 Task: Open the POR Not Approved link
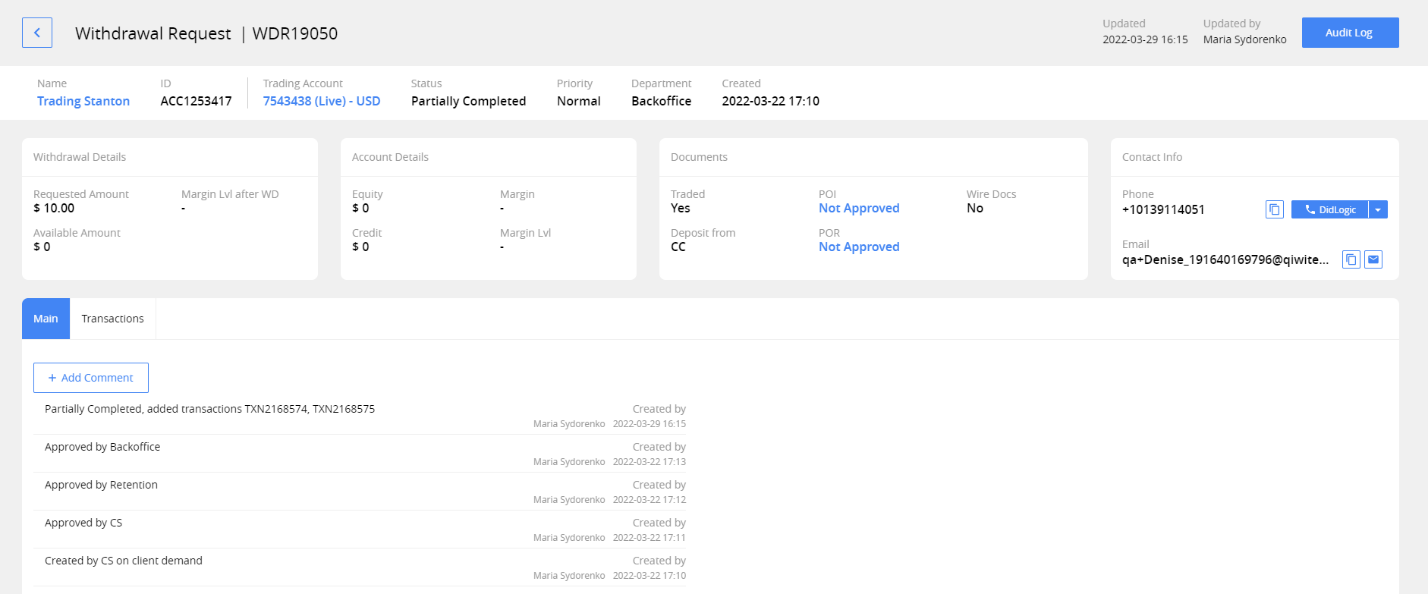(858, 246)
